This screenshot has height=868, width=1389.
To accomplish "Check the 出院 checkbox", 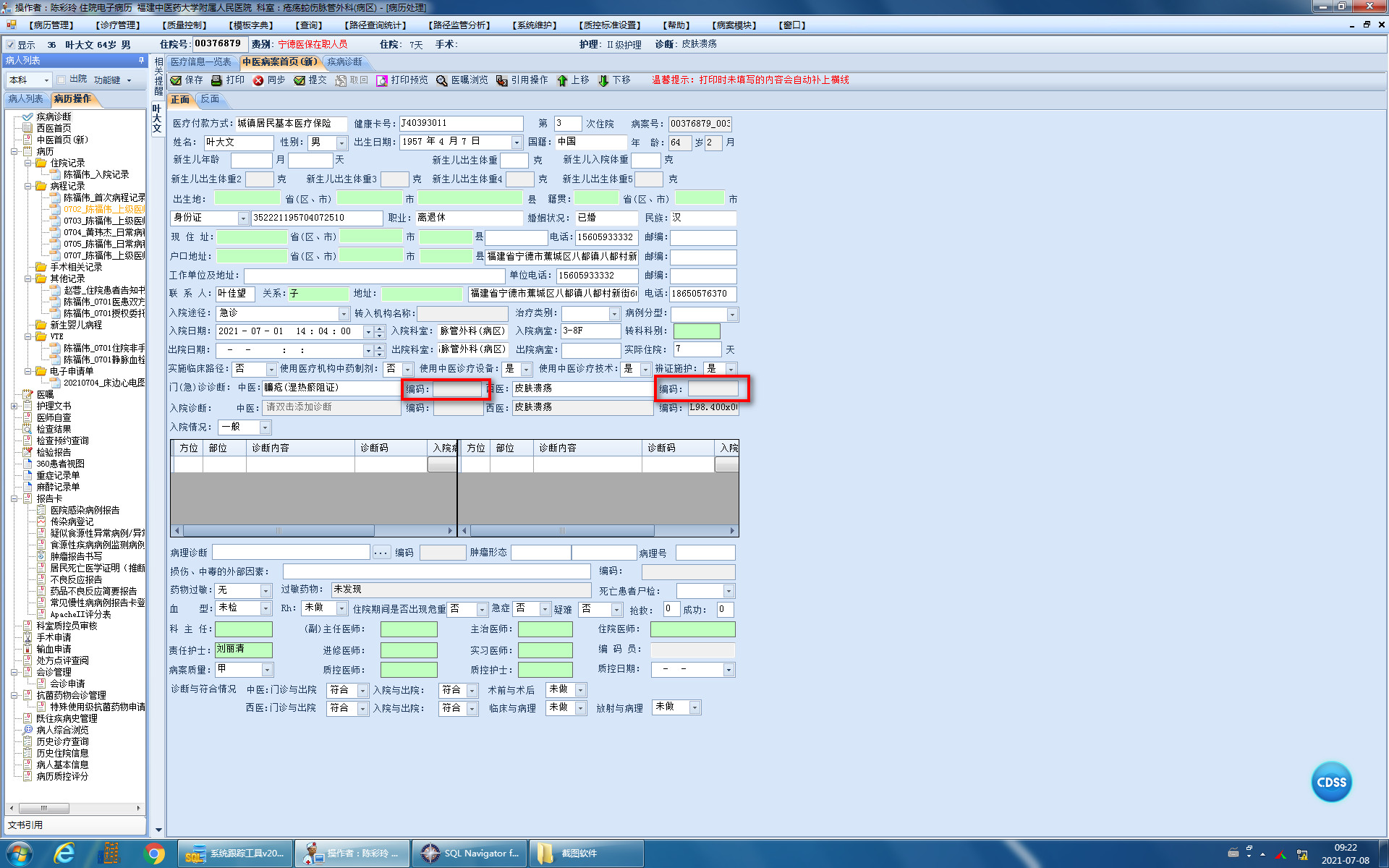I will click(x=61, y=80).
